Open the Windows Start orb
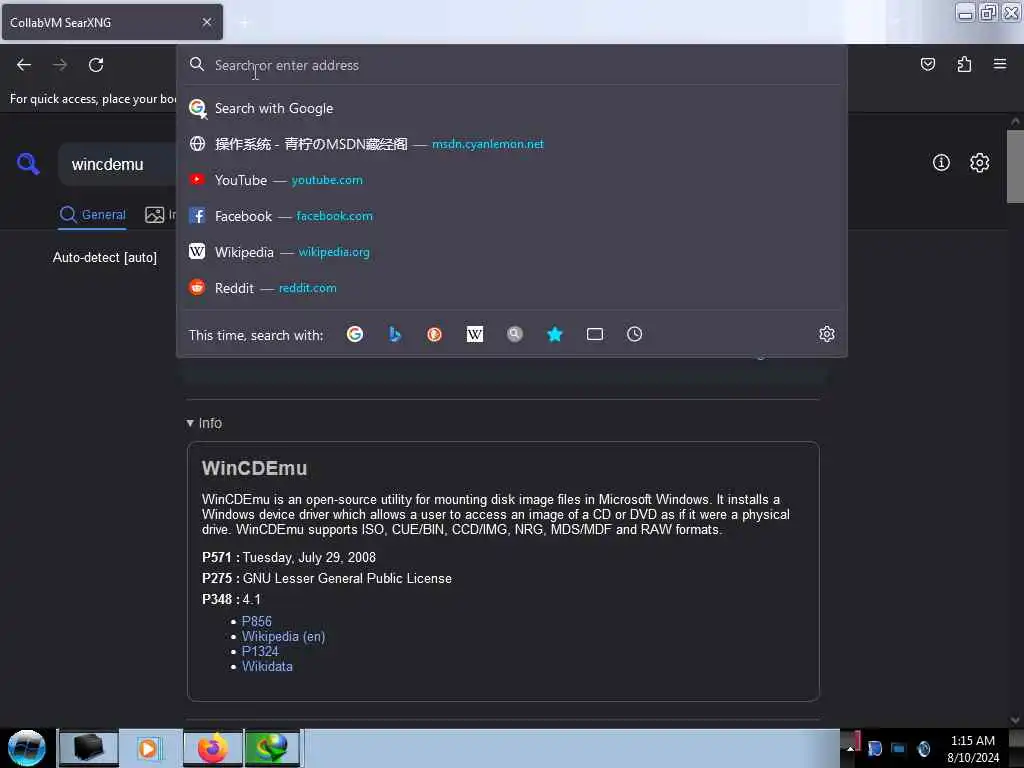Image resolution: width=1024 pixels, height=768 pixels. pos(27,748)
